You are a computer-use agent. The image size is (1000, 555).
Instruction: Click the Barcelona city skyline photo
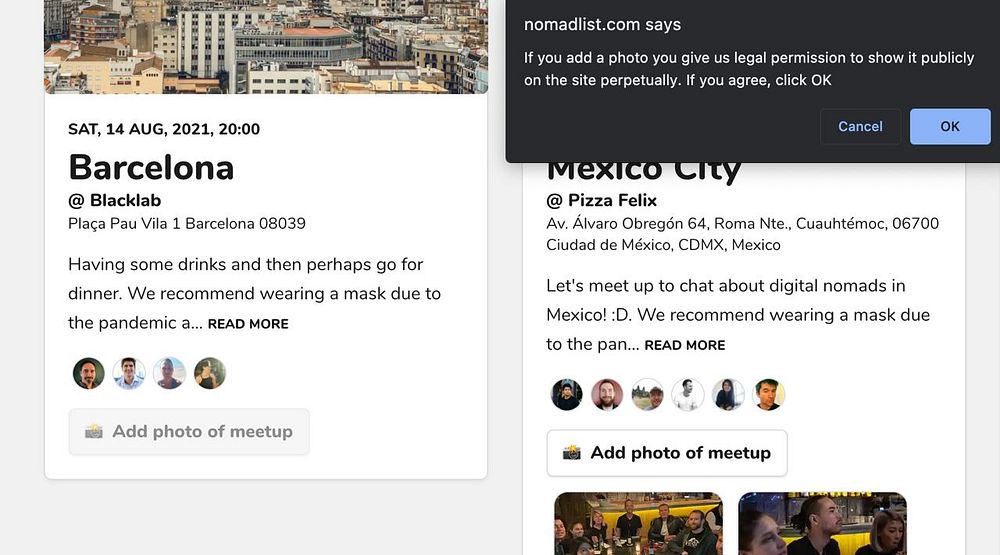pos(266,46)
